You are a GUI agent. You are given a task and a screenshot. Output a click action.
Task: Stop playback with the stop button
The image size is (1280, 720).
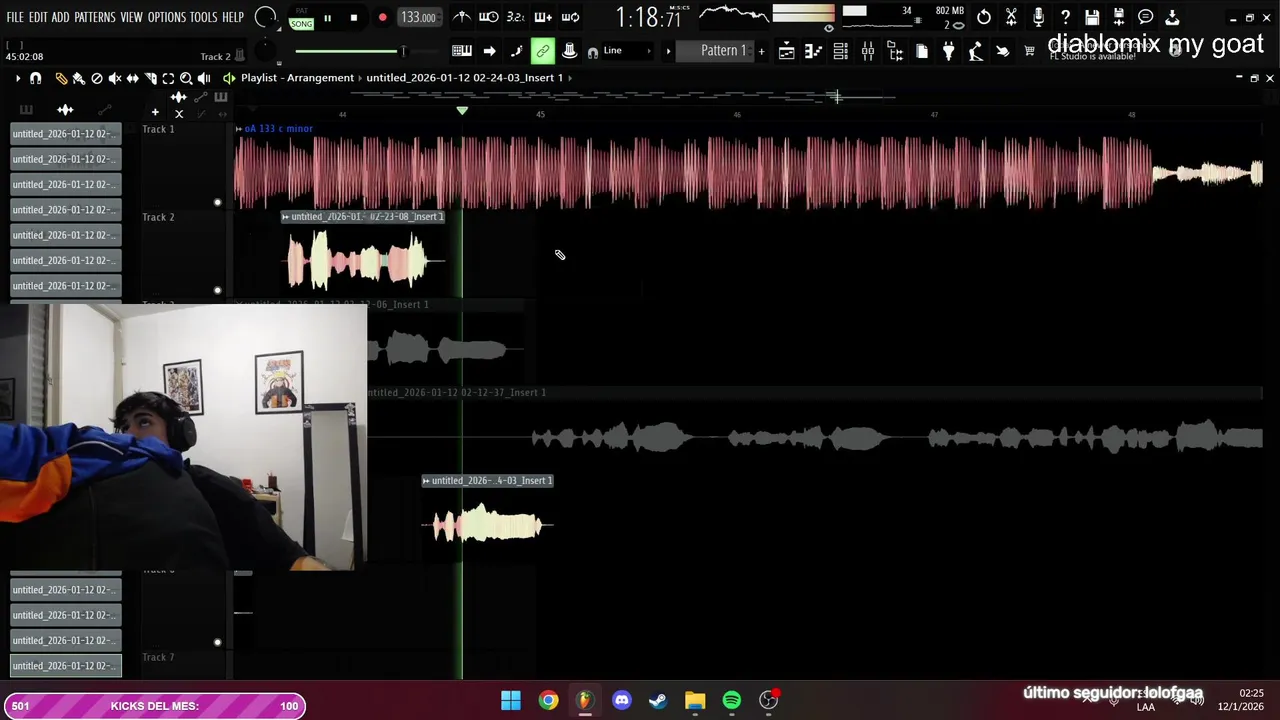click(354, 18)
